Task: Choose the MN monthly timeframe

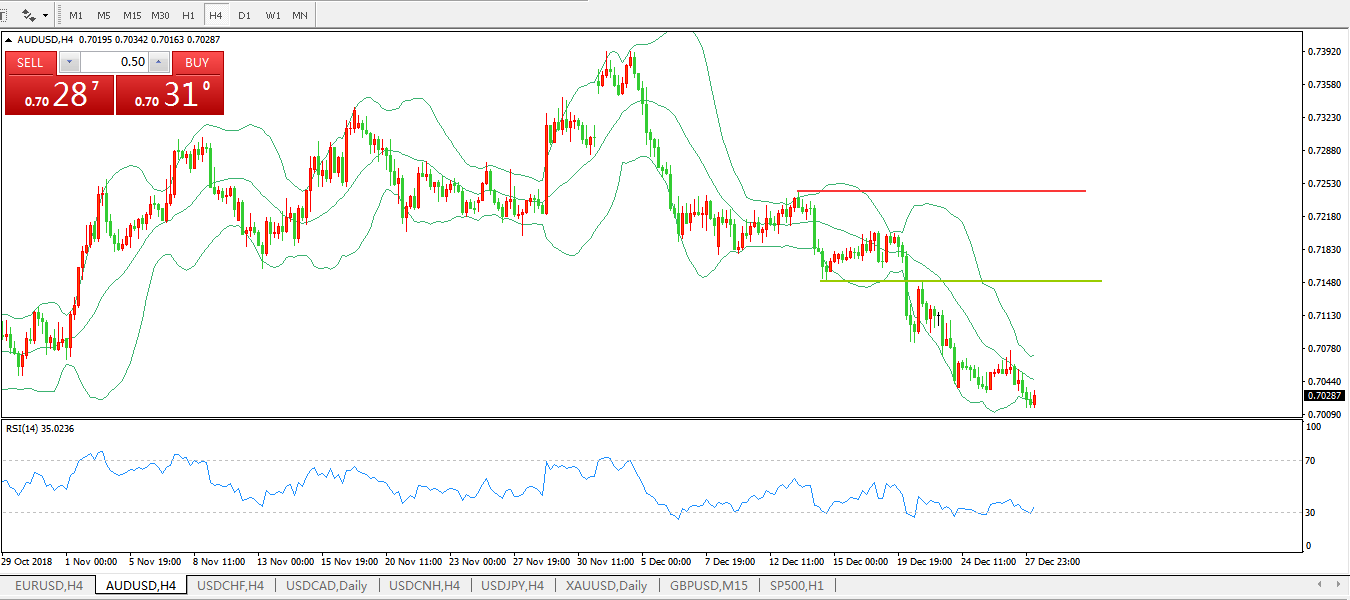Action: click(x=299, y=16)
